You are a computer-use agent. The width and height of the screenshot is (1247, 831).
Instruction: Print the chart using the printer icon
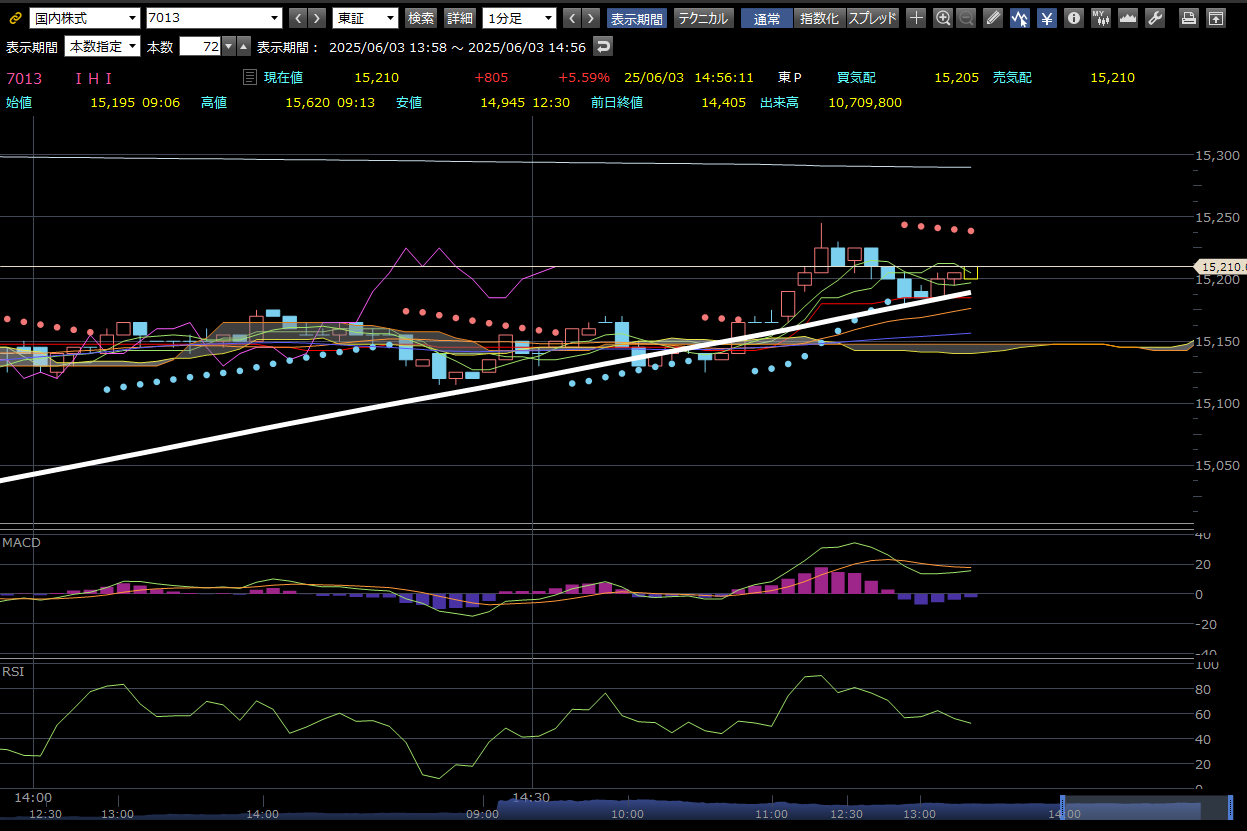[x=1188, y=18]
